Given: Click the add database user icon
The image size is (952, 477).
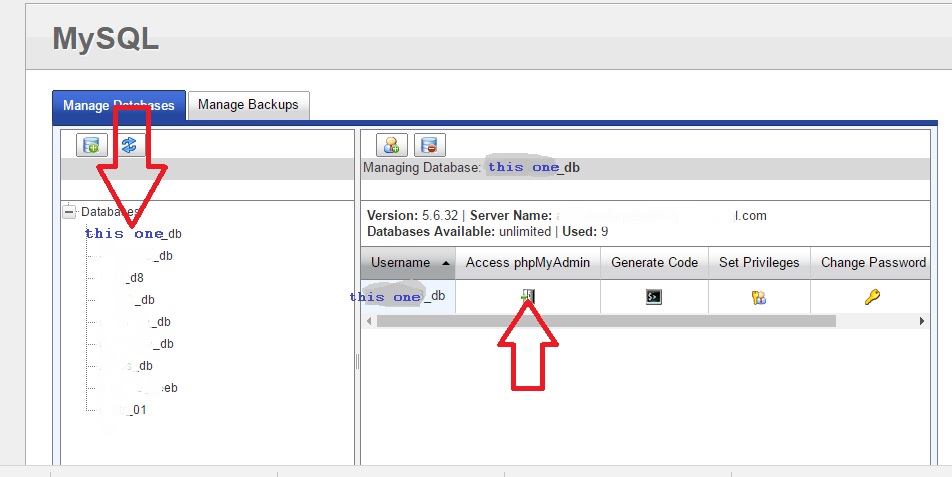Looking at the screenshot, I should [x=392, y=145].
